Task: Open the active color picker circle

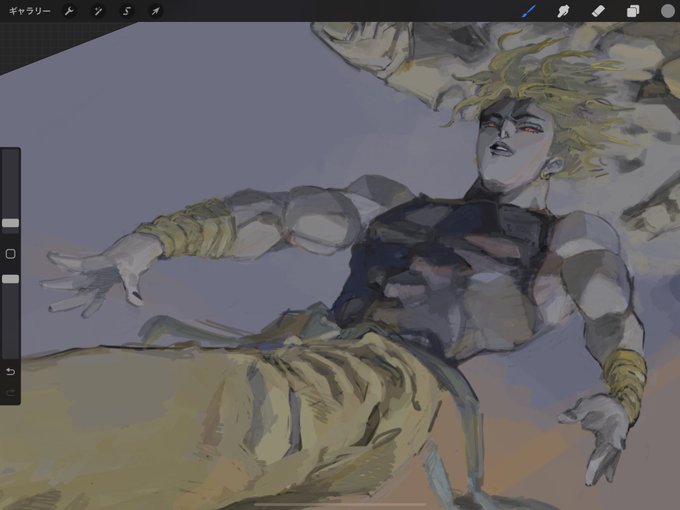Action: pyautogui.click(x=667, y=11)
